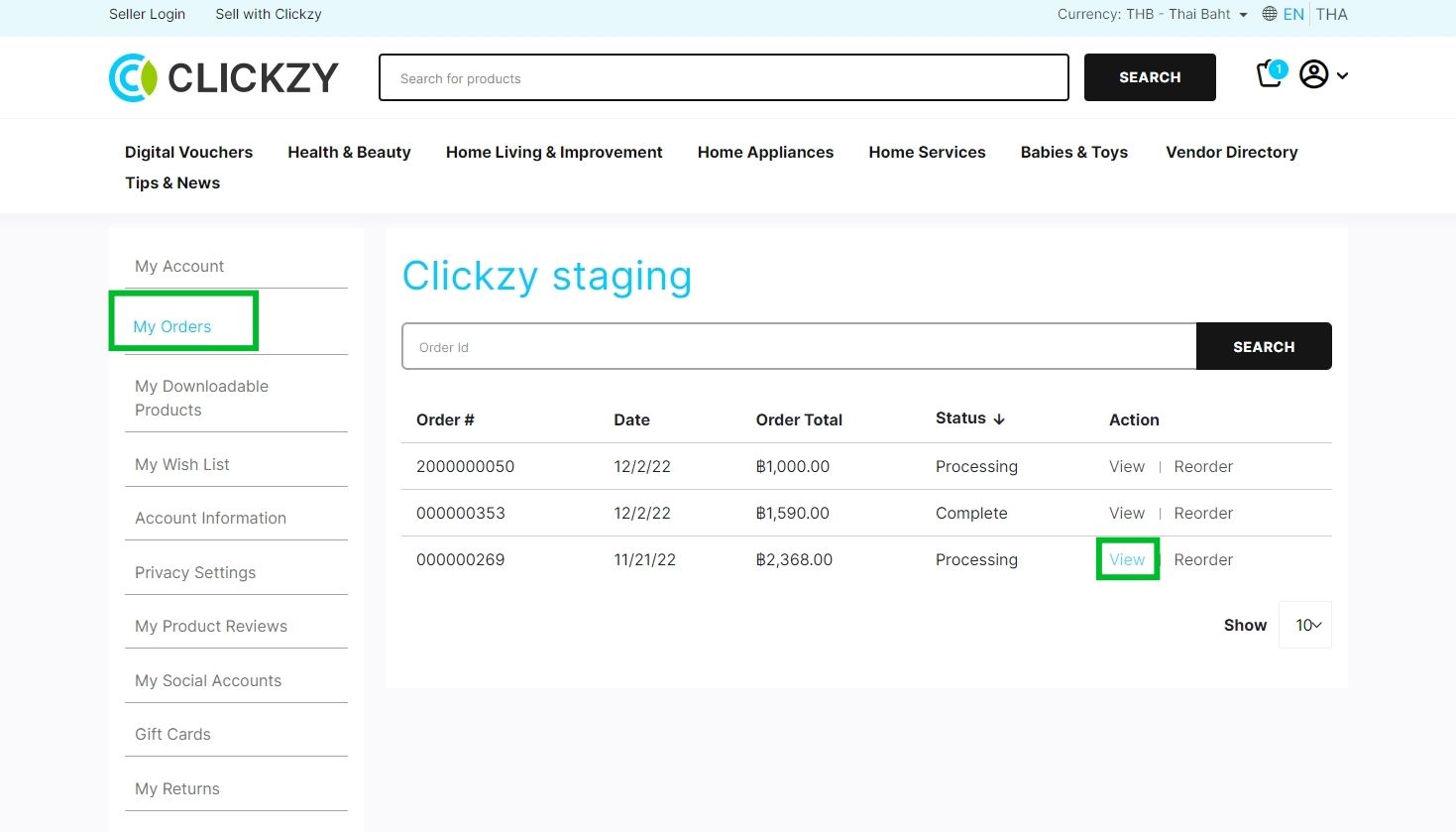The width and height of the screenshot is (1456, 832).
Task: Click the order SEARCH button
Action: pyautogui.click(x=1264, y=346)
